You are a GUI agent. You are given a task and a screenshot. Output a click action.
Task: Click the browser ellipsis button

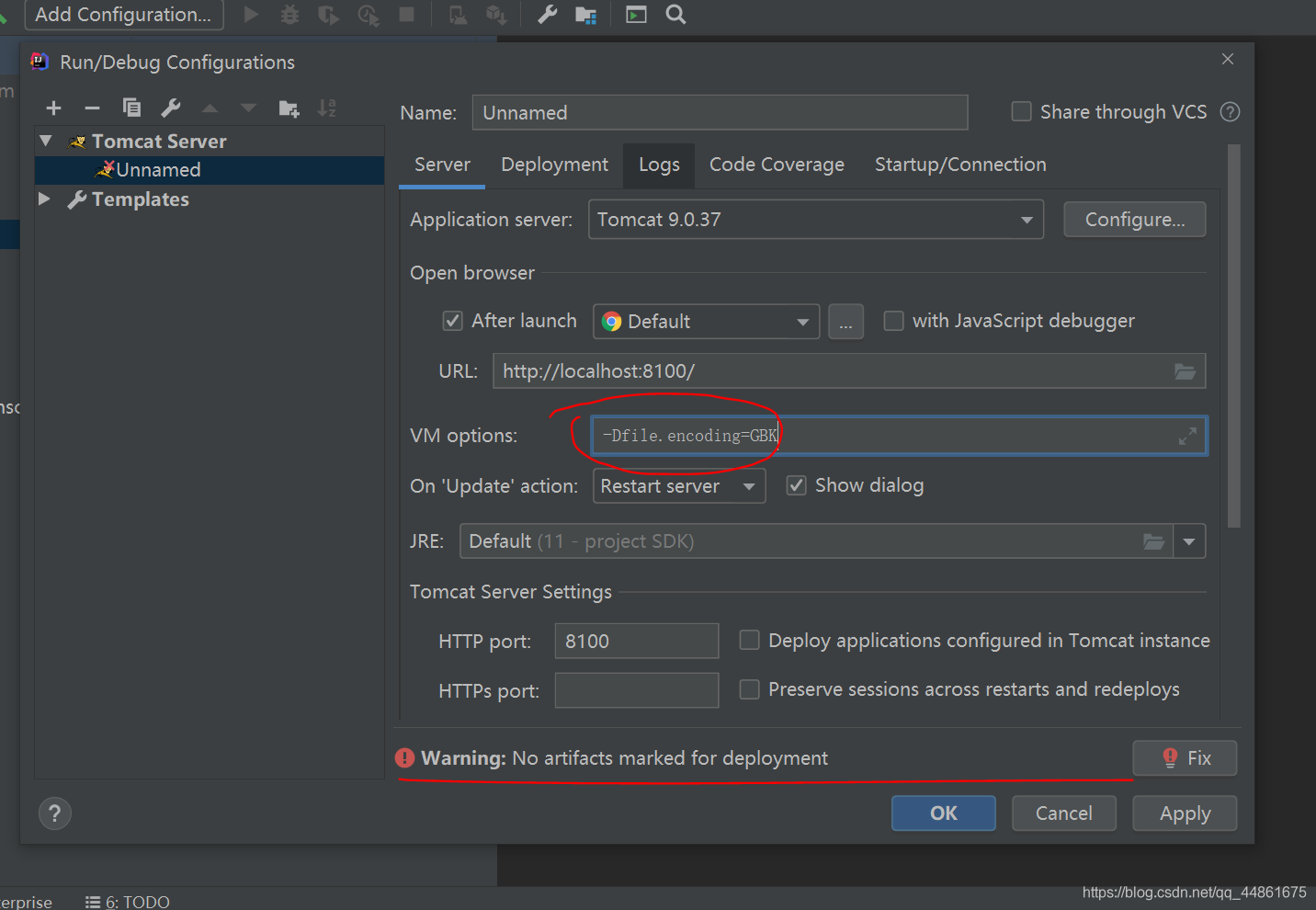click(845, 322)
